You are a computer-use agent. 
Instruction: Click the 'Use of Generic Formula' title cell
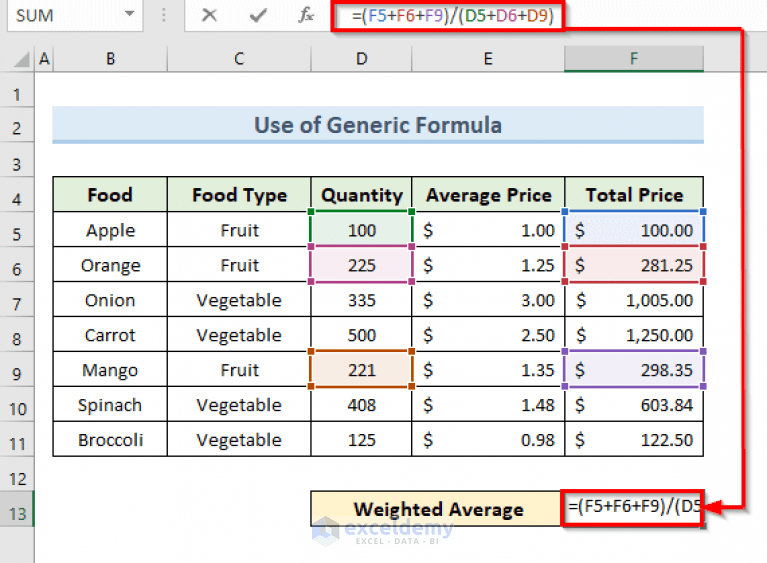(378, 125)
